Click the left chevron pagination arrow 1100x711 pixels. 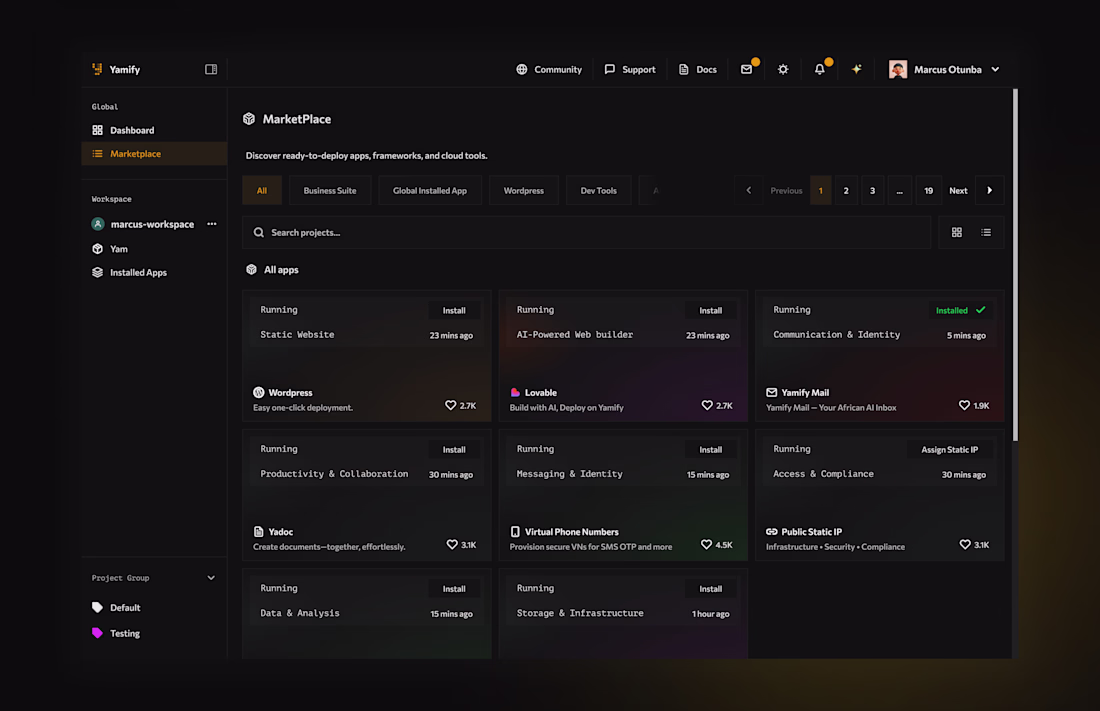749,190
